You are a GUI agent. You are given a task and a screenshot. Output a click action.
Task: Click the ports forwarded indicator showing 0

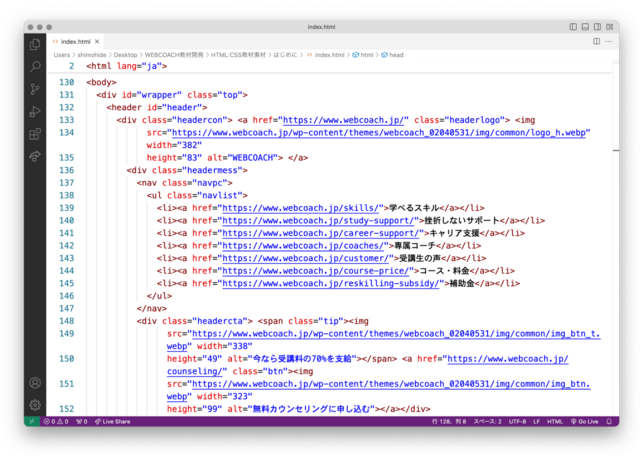pos(82,421)
